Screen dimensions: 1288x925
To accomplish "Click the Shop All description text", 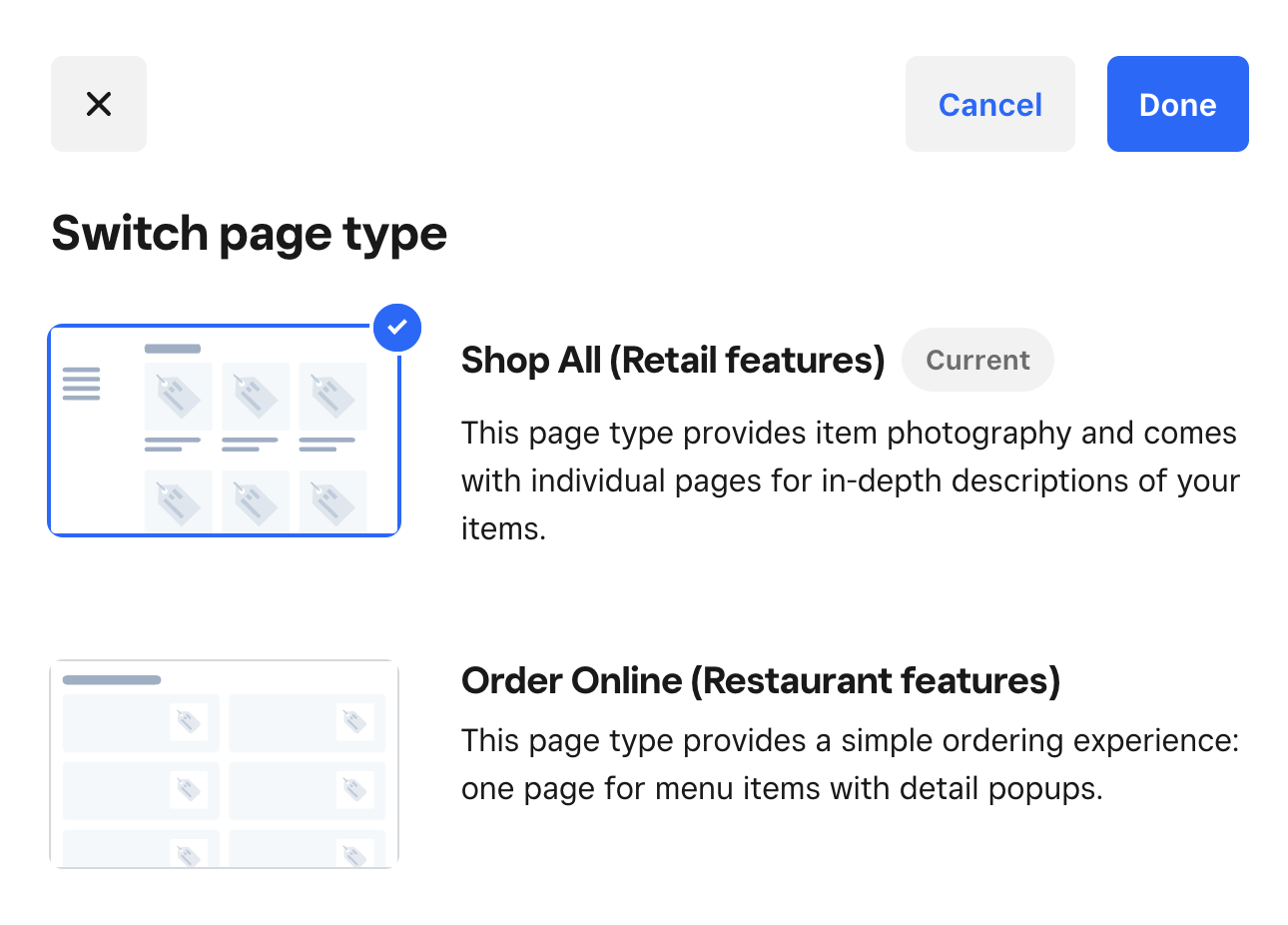I will 851,480.
